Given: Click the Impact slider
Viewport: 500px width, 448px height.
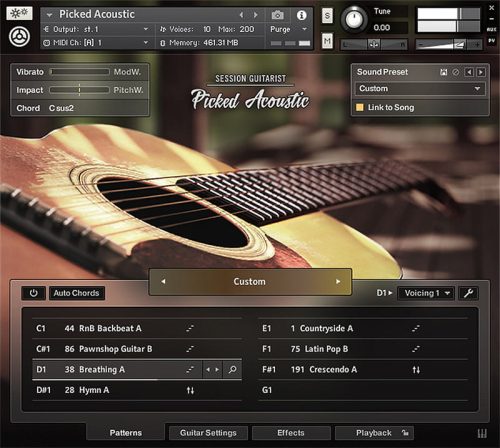Looking at the screenshot, I should tap(80, 90).
